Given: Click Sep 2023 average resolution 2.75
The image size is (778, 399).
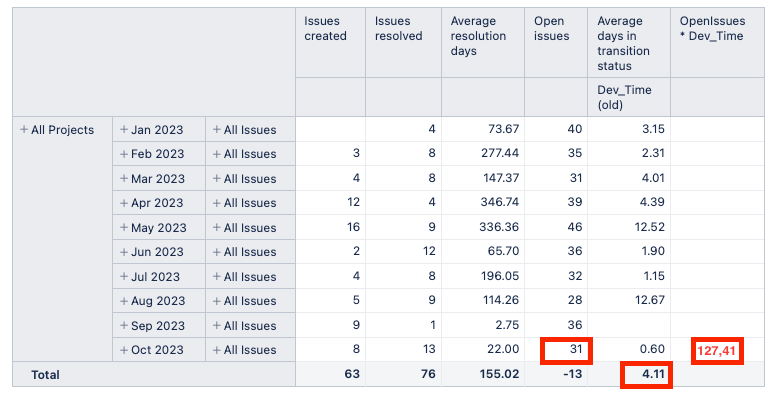Looking at the screenshot, I should (507, 325).
